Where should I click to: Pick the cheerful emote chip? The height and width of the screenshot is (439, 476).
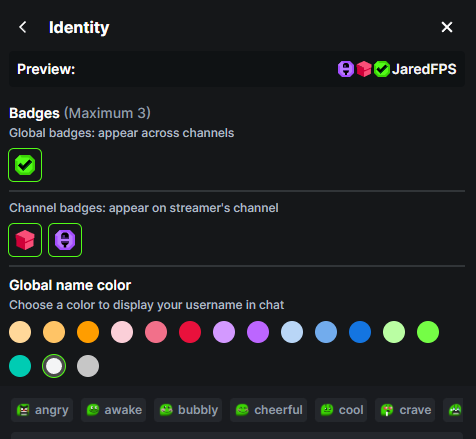coord(269,410)
